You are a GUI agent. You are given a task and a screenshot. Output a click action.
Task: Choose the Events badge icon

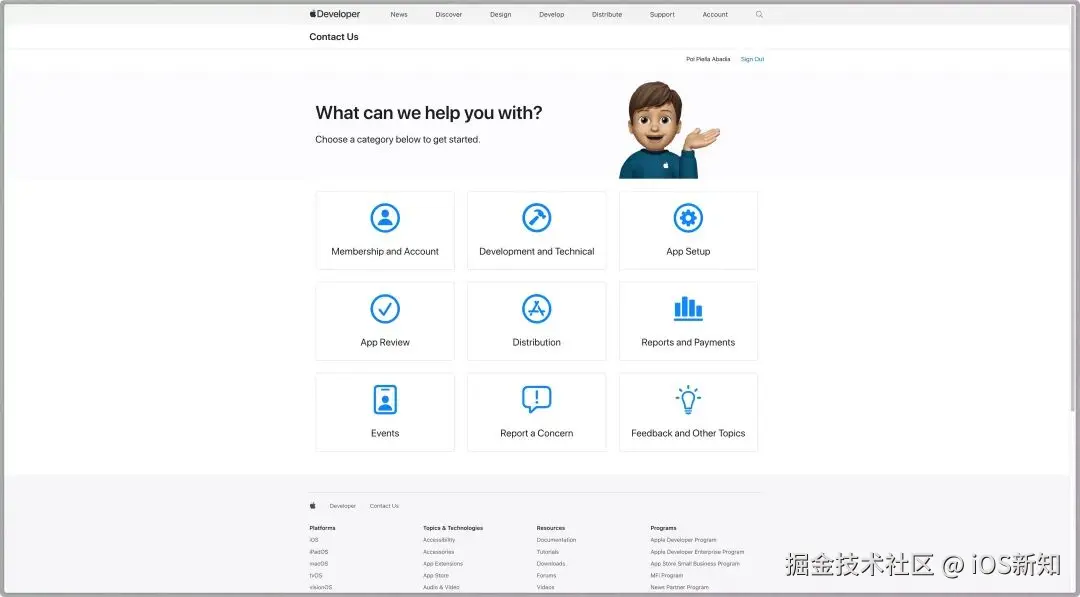click(x=385, y=399)
